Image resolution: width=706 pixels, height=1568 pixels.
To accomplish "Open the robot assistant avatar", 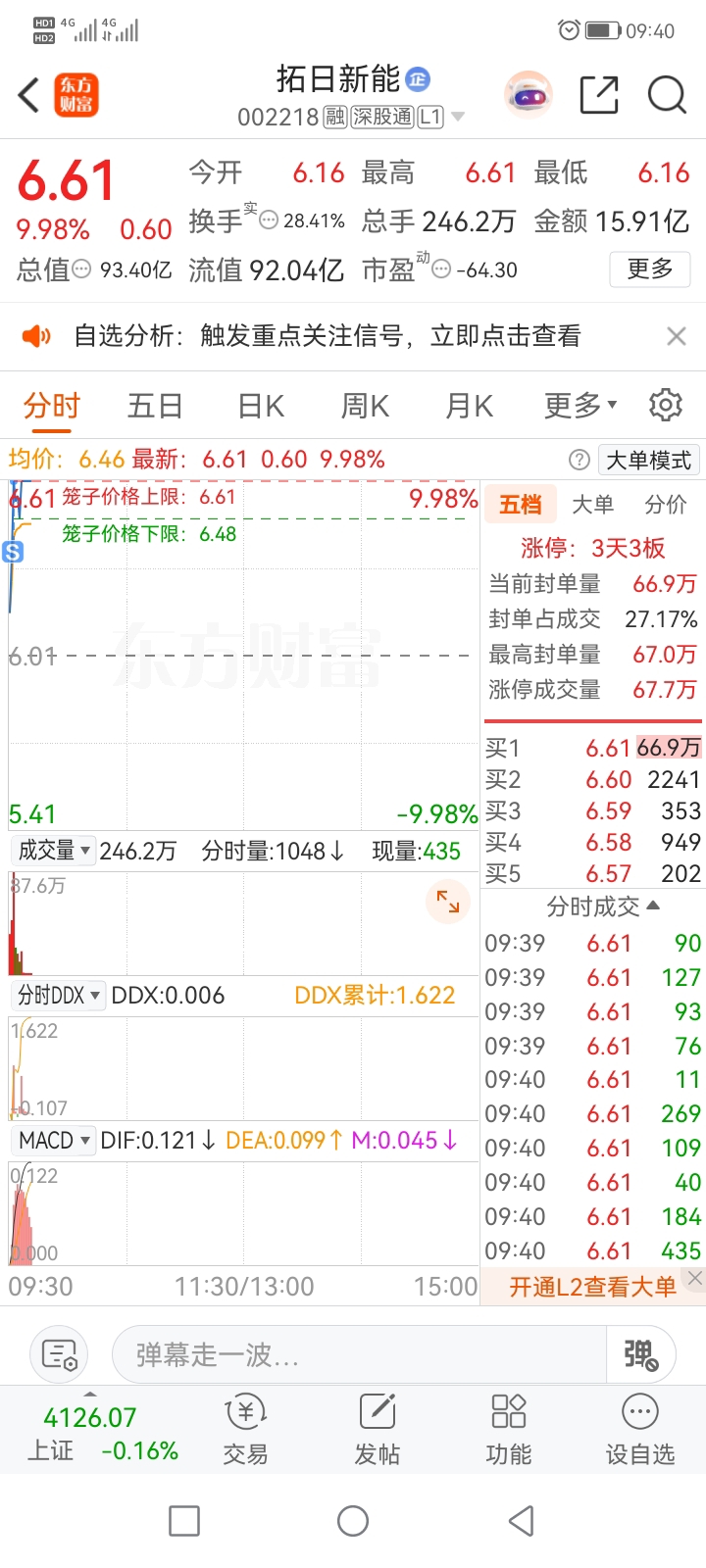I will [529, 95].
